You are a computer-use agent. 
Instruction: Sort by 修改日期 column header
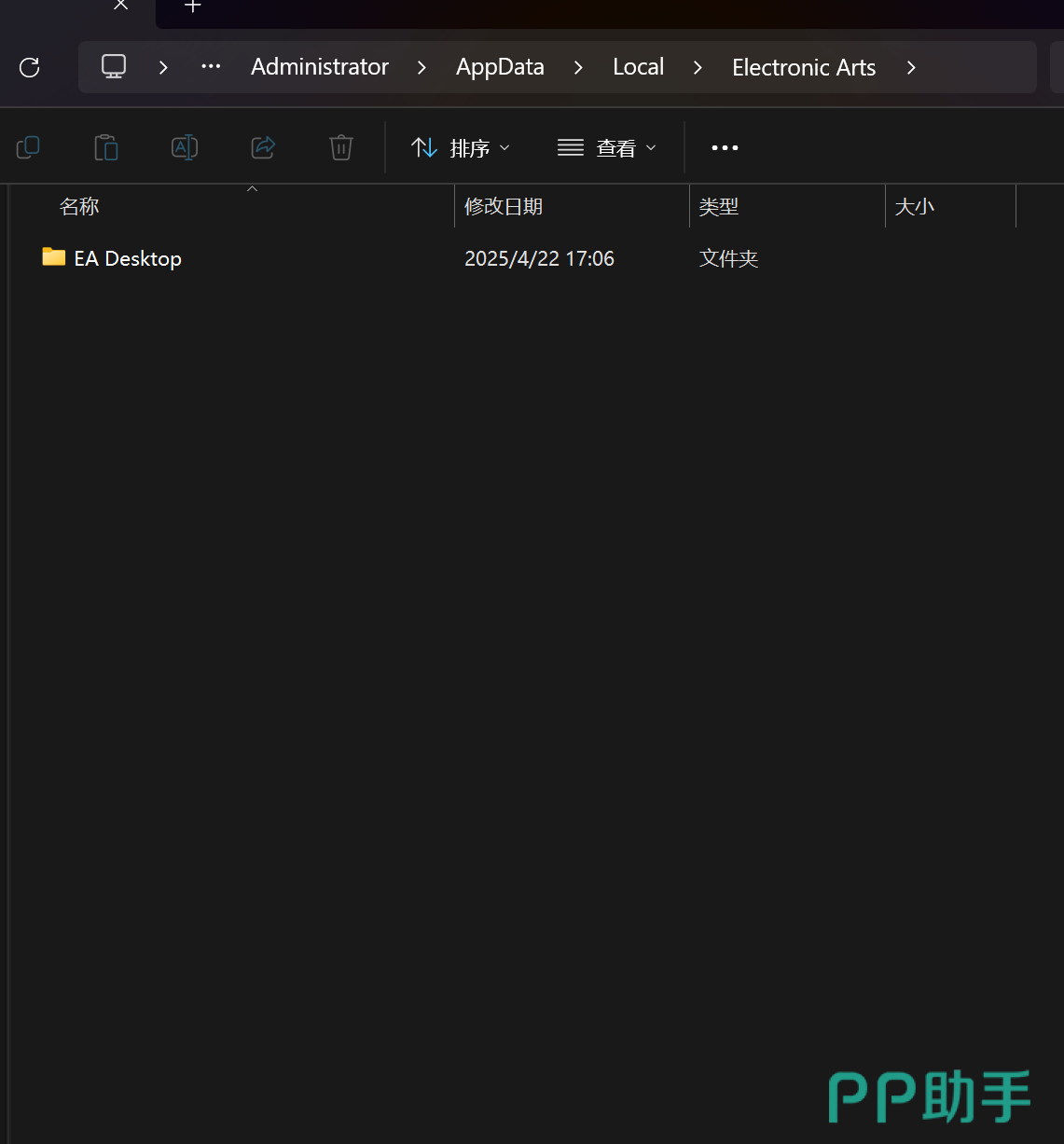504,206
